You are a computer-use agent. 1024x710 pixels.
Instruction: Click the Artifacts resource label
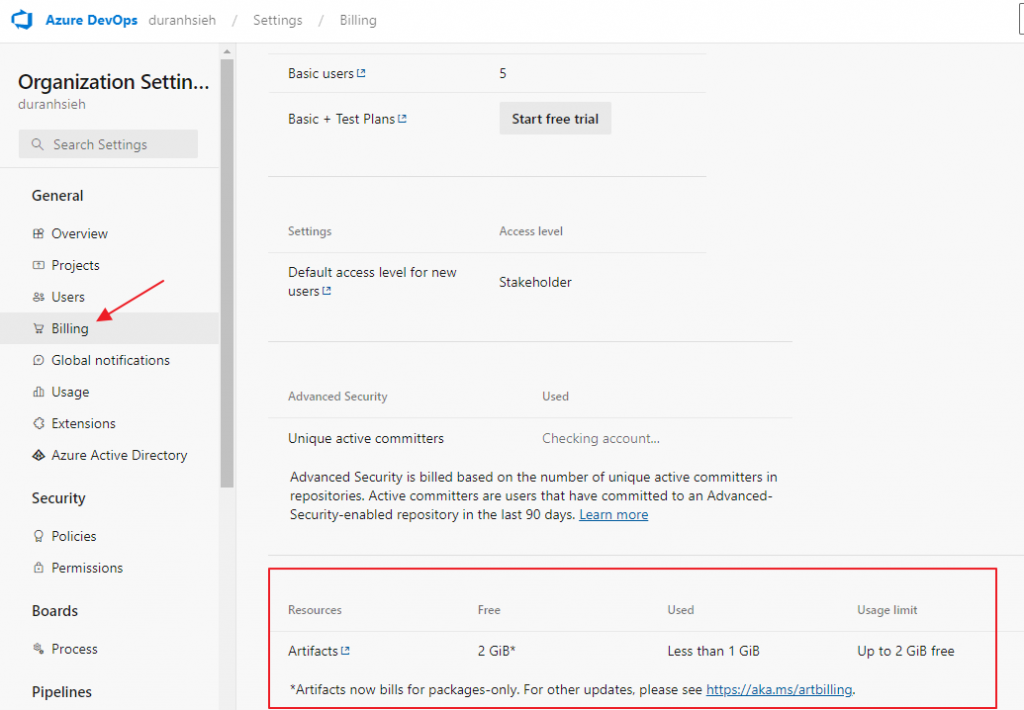pyautogui.click(x=313, y=651)
